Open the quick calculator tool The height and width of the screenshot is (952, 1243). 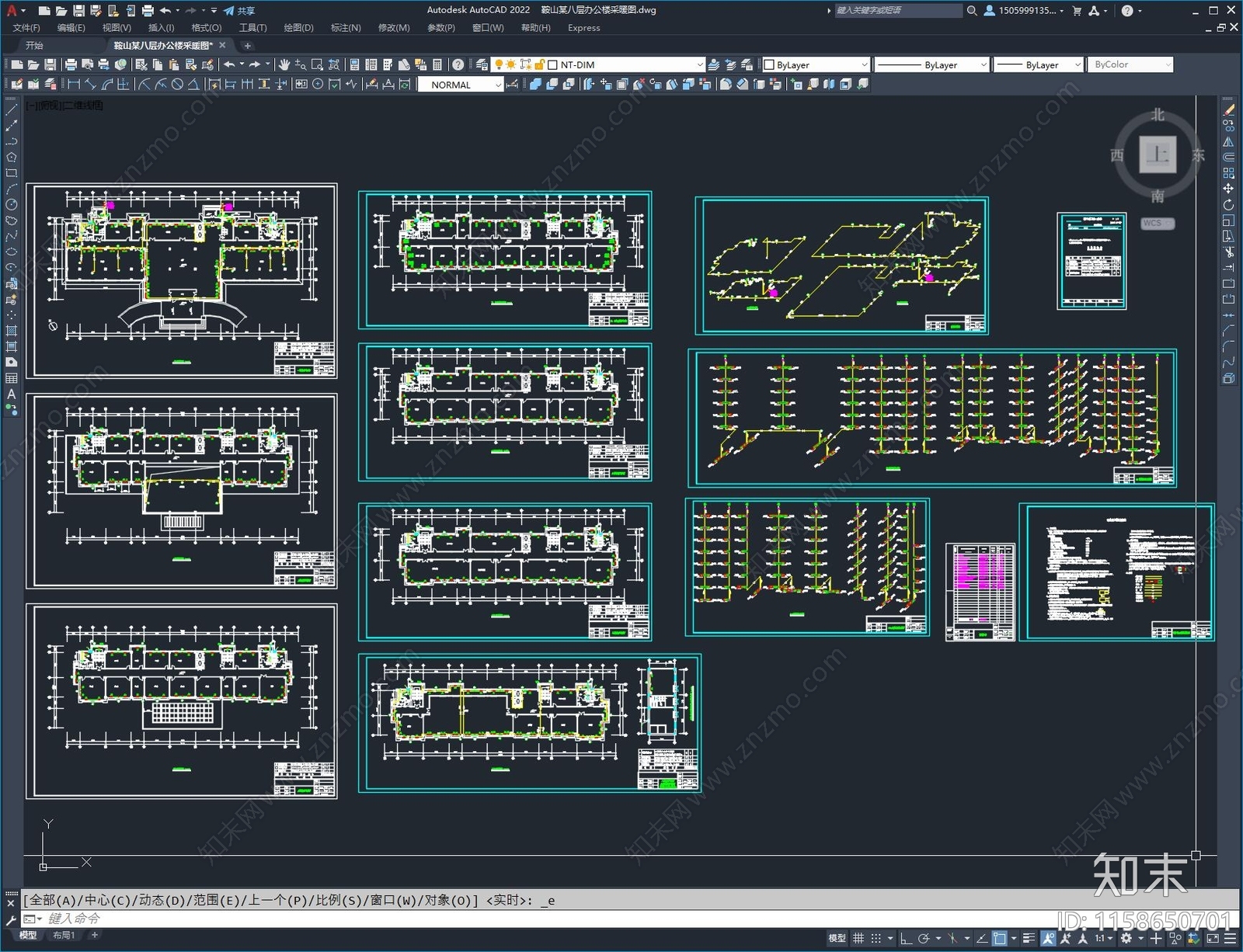point(437,64)
